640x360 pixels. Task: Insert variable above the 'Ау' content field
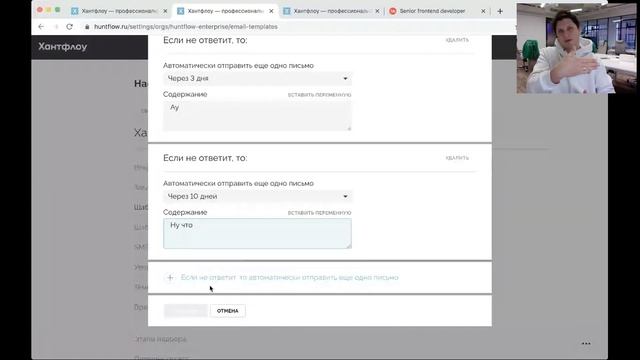[x=319, y=95]
